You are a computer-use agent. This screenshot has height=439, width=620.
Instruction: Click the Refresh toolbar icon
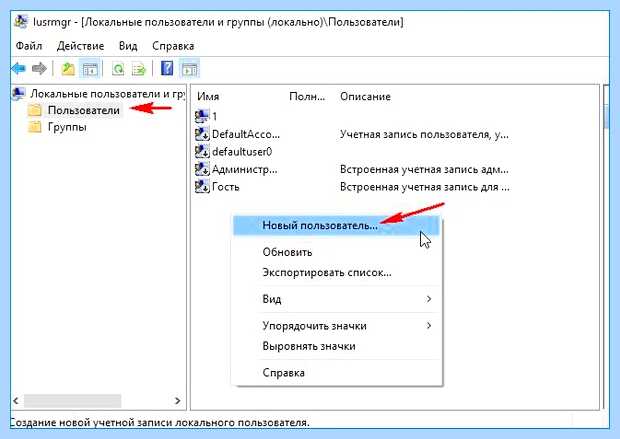point(118,69)
